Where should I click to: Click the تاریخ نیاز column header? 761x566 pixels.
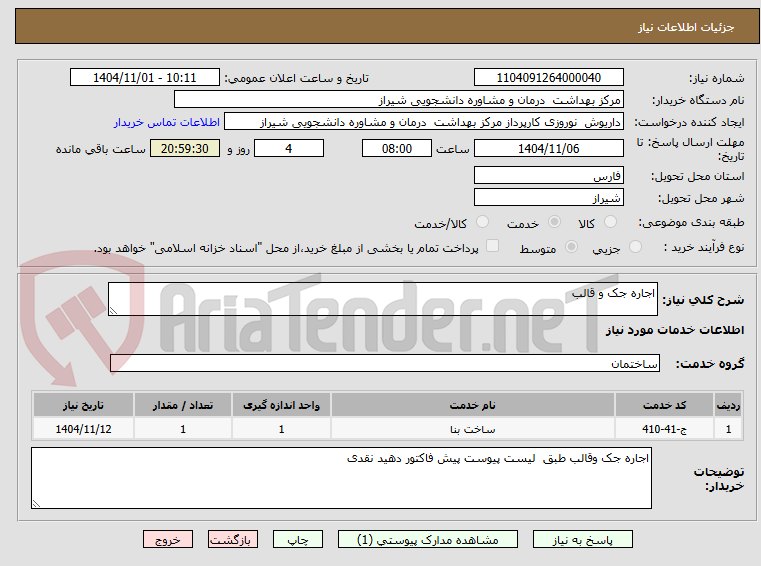click(x=83, y=405)
